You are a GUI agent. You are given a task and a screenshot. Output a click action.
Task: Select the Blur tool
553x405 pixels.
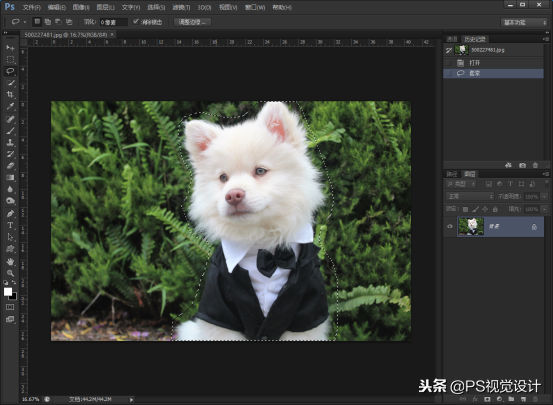(x=10, y=189)
